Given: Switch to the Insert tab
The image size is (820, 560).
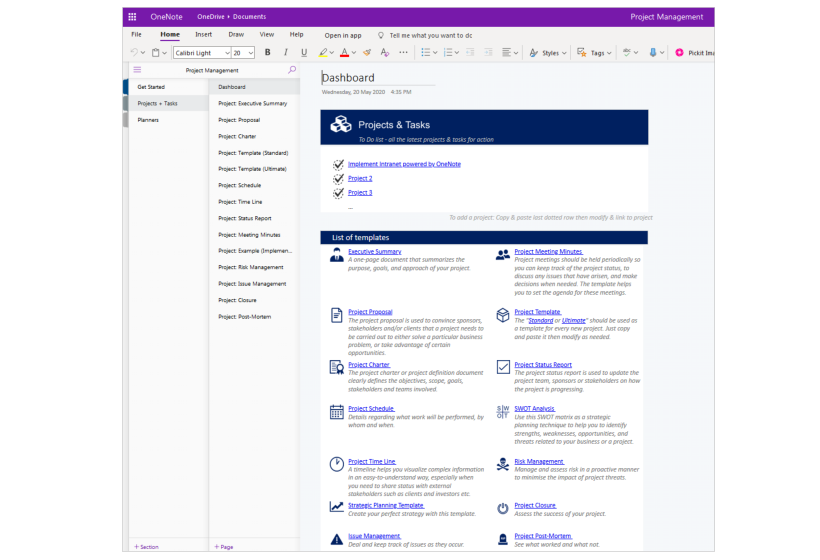Looking at the screenshot, I should [203, 35].
